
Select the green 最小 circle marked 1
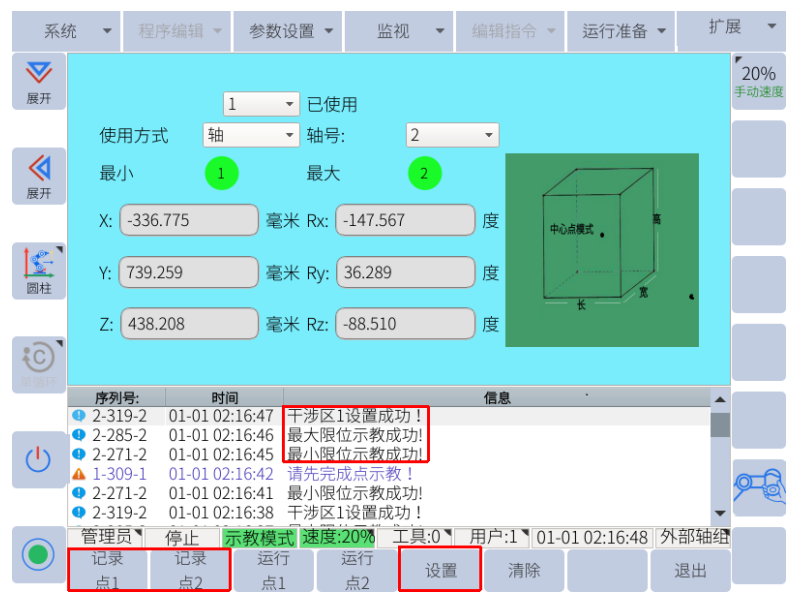(x=221, y=174)
